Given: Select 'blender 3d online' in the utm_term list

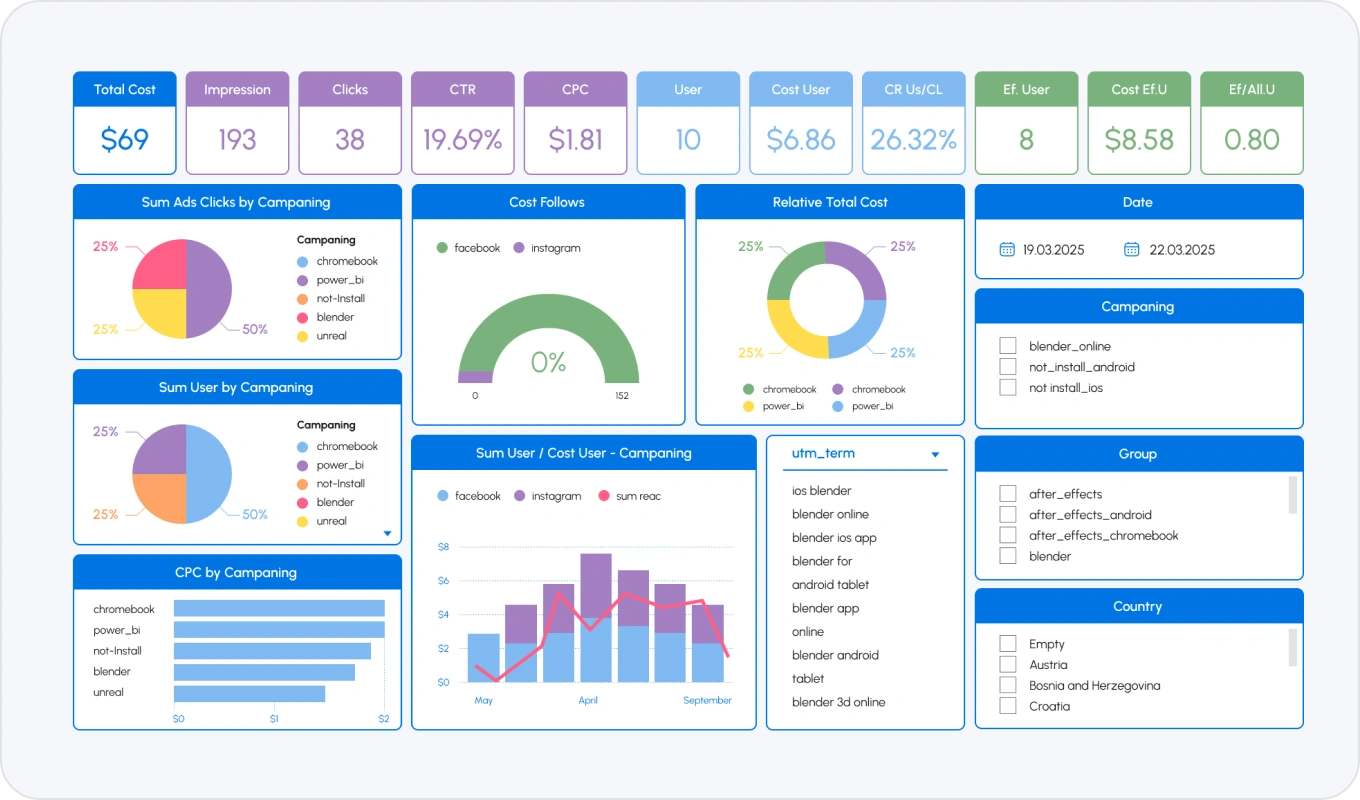Looking at the screenshot, I should [839, 702].
